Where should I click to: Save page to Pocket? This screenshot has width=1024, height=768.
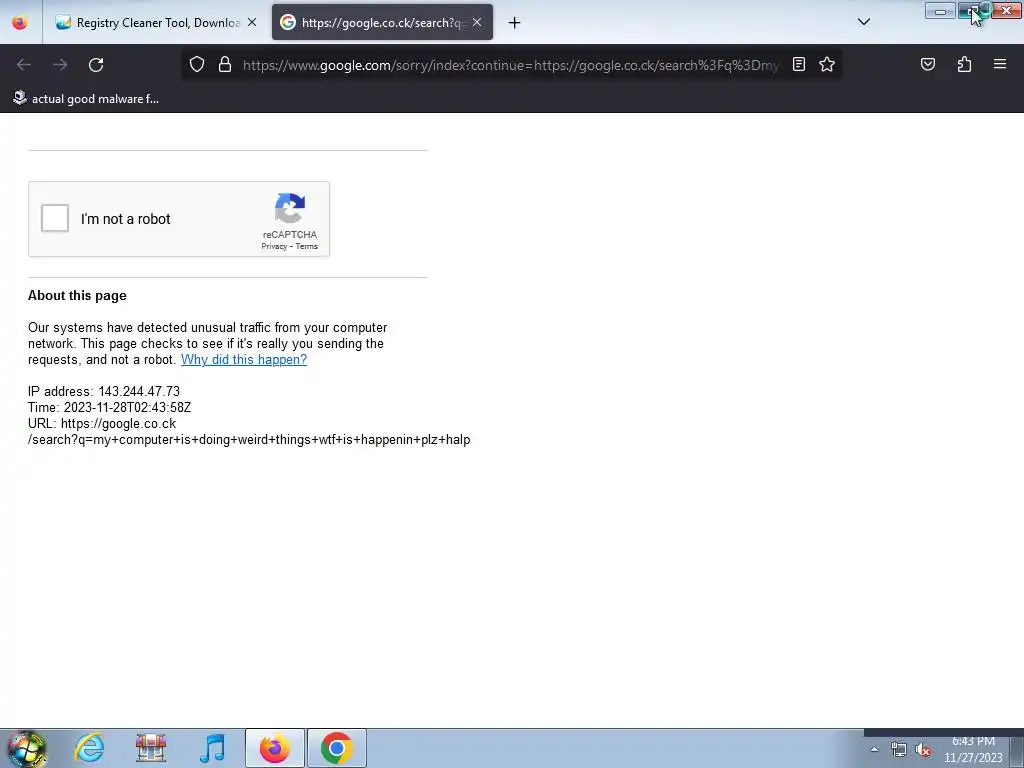coord(928,64)
